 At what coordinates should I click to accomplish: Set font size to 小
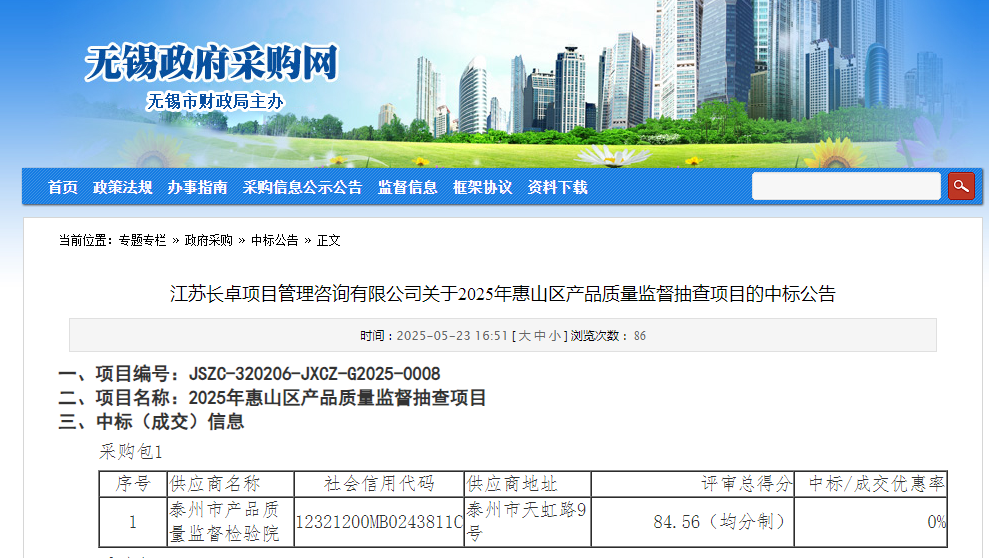click(555, 335)
